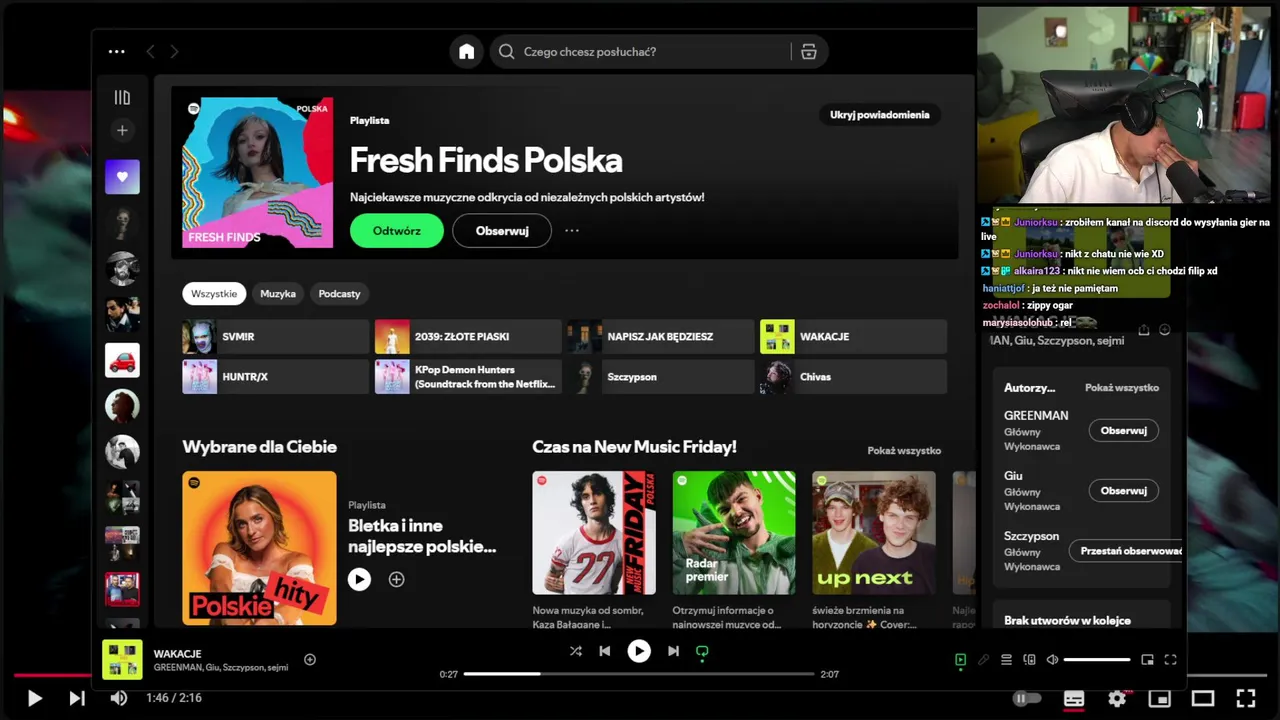1280x720 pixels.
Task: Select the 'Wszystkie' filter chip
Action: coord(214,294)
